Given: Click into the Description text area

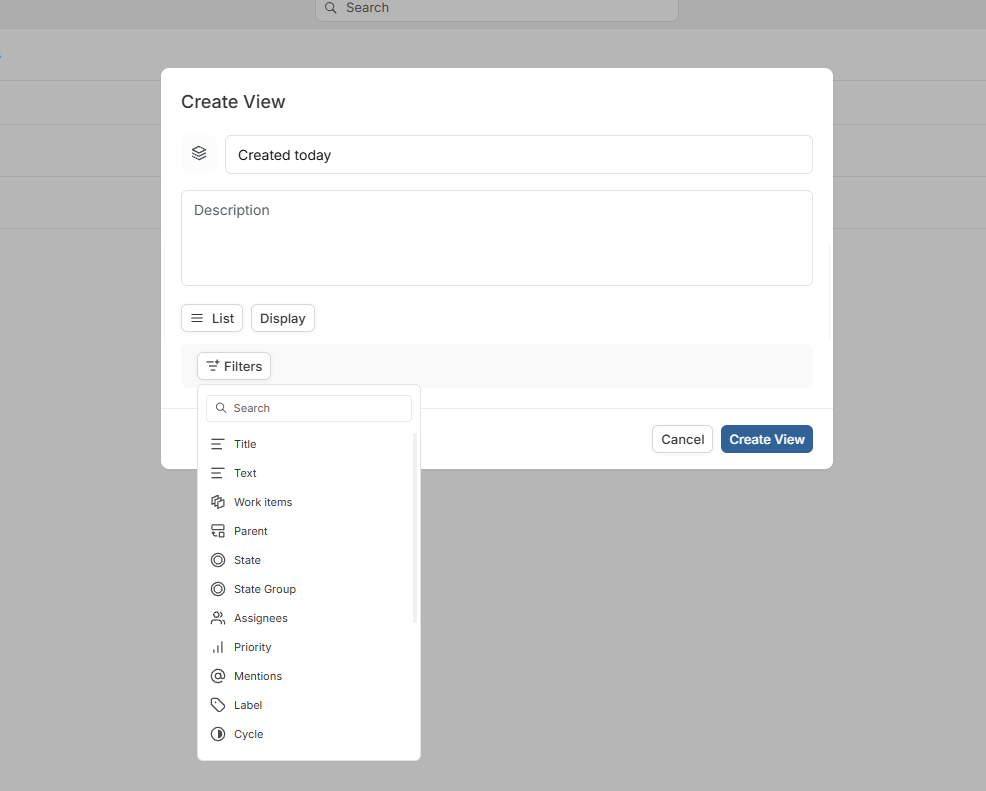Looking at the screenshot, I should click(x=497, y=238).
